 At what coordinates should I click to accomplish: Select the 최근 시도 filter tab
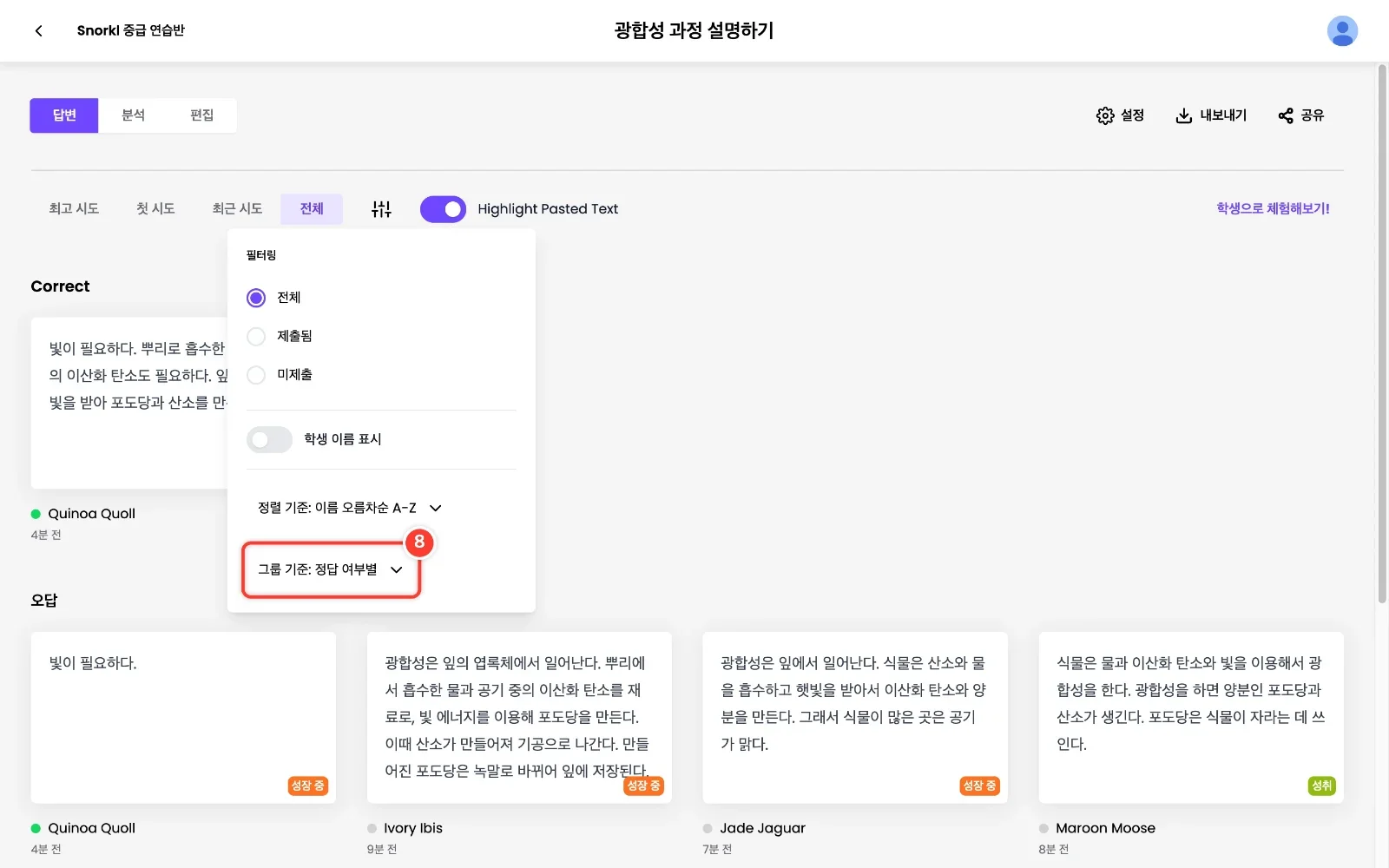coord(237,209)
